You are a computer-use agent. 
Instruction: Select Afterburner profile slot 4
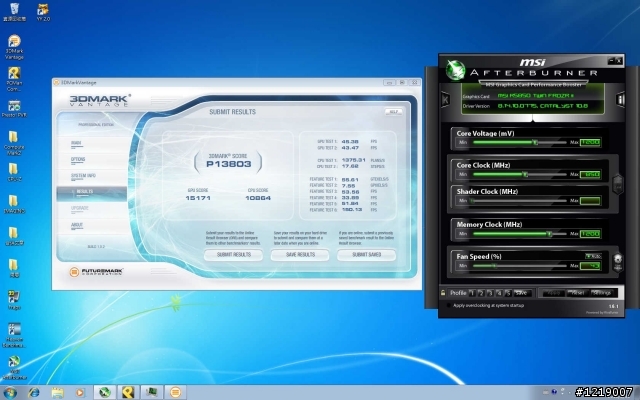[499, 293]
